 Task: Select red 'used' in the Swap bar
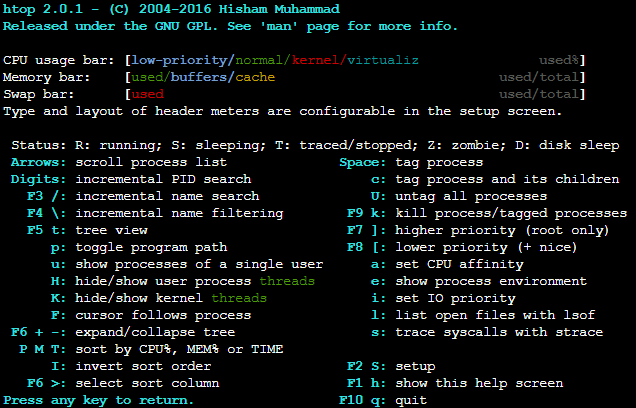[x=147, y=94]
